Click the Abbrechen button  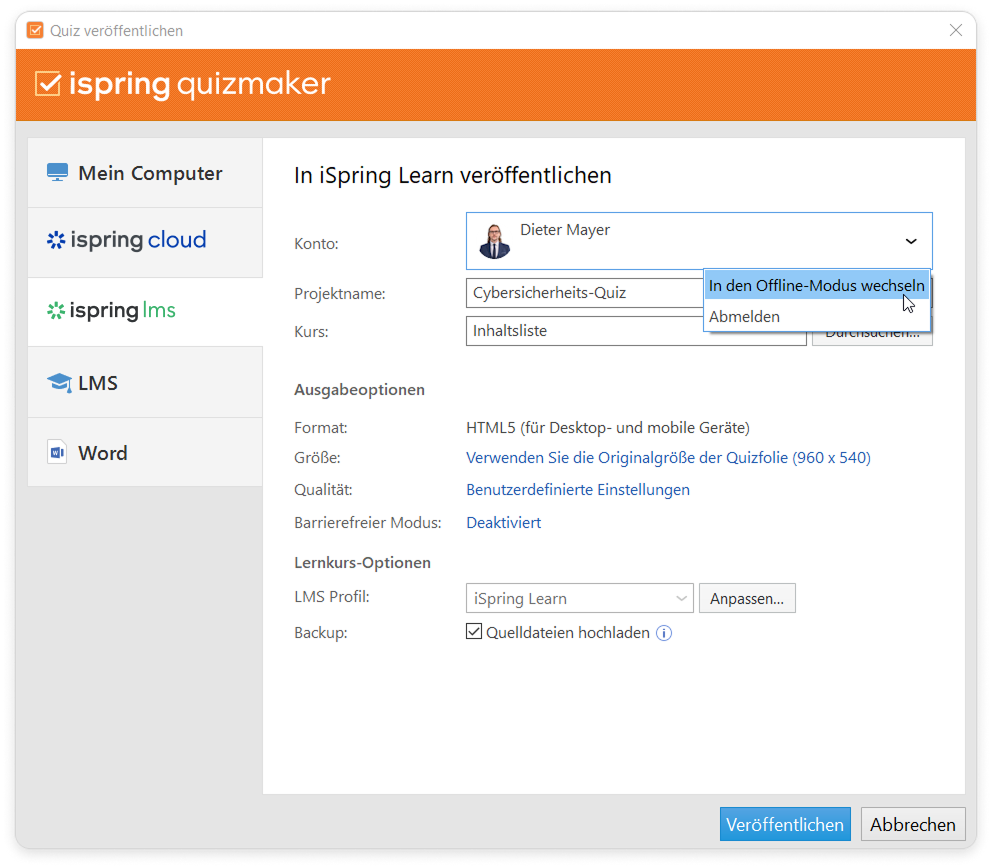coord(912,825)
